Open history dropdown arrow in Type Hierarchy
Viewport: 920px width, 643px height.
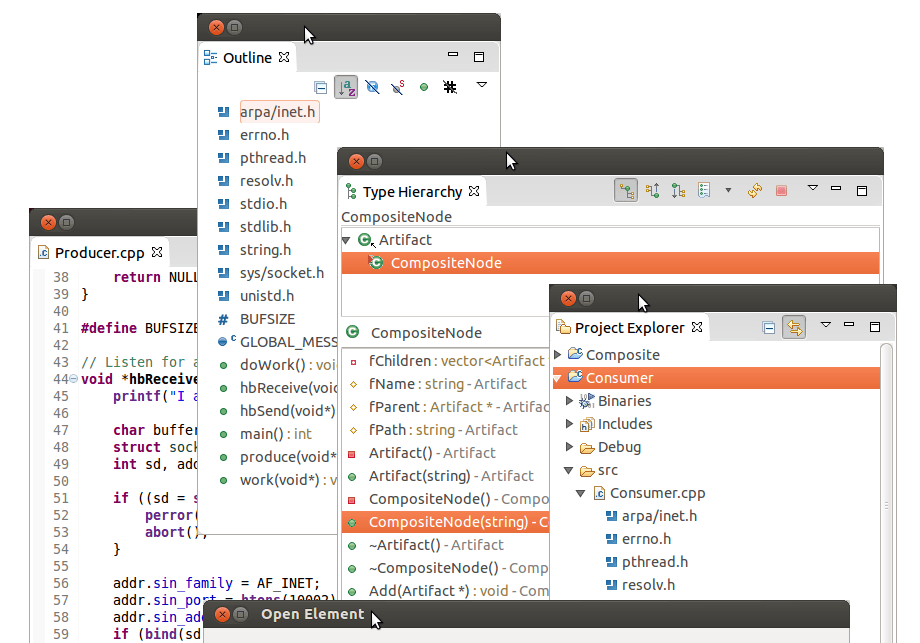tap(728, 190)
